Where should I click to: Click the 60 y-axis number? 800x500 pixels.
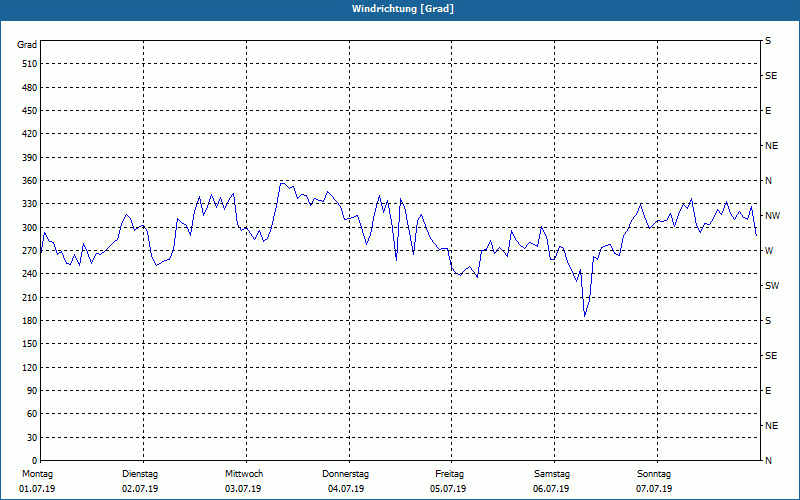[32, 414]
